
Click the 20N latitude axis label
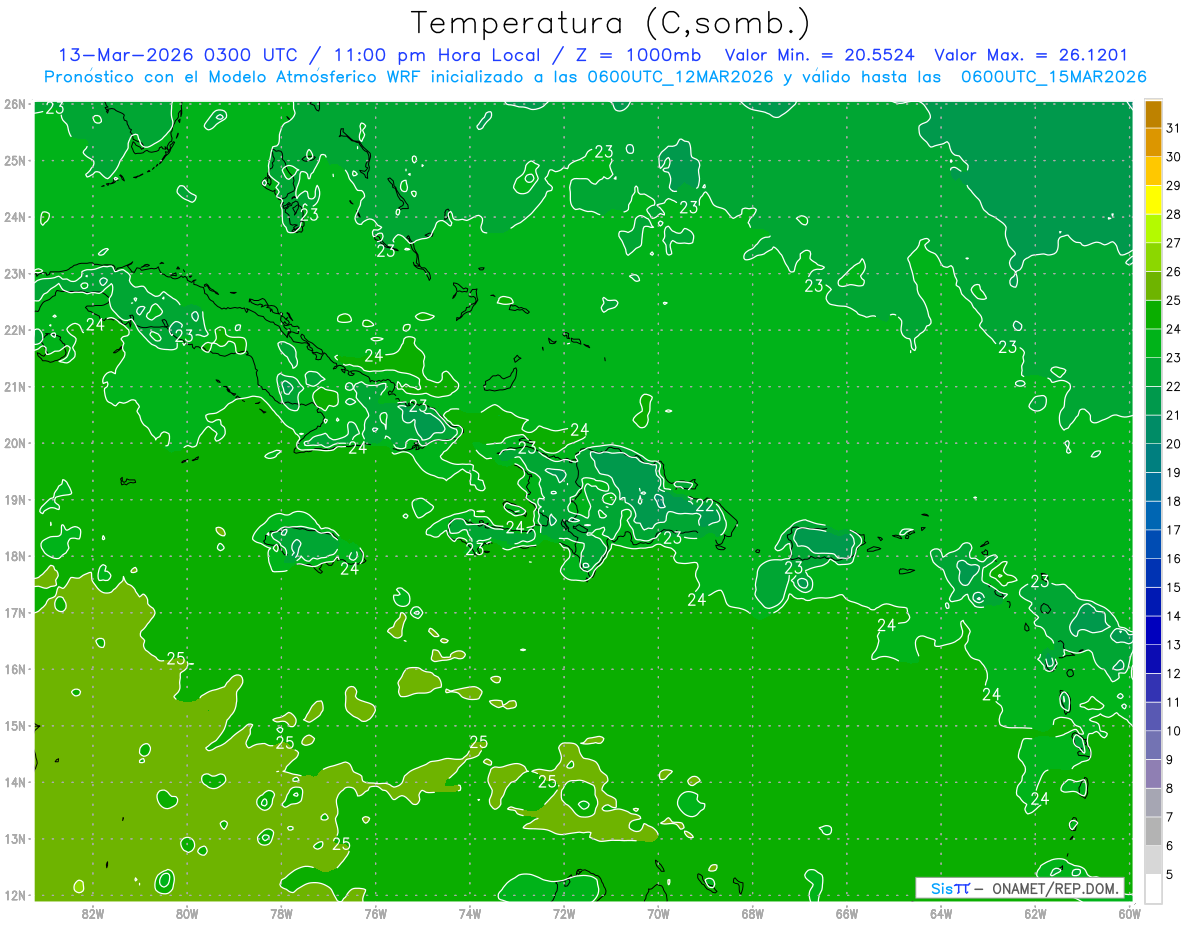(14, 443)
